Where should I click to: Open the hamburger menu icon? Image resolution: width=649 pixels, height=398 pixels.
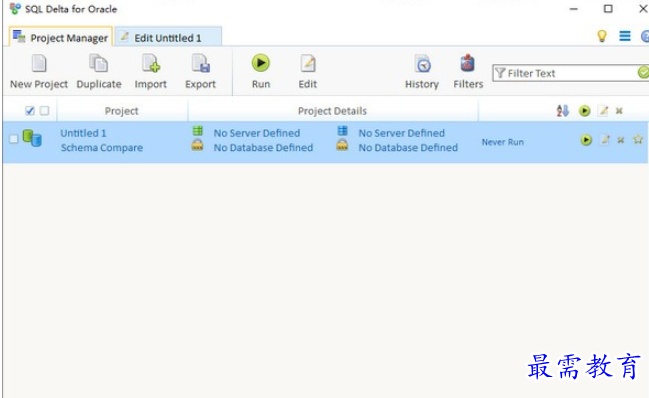[x=625, y=36]
